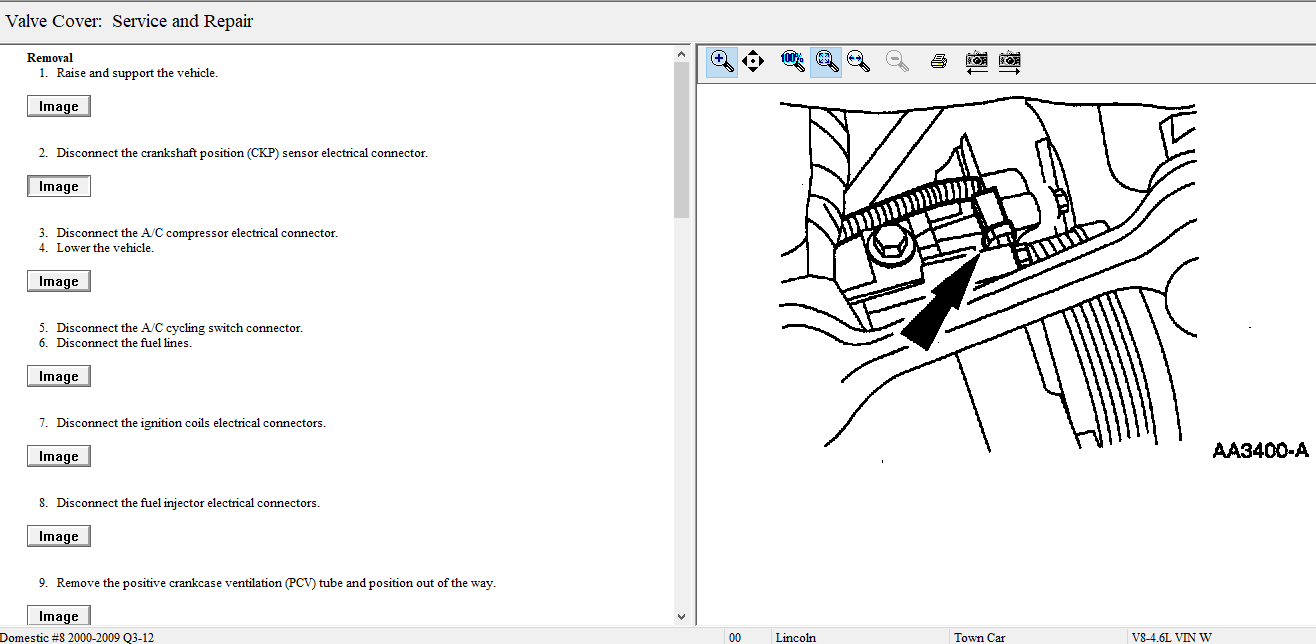Select the zoom in magnifier tool
The height and width of the screenshot is (644, 1316).
coord(721,61)
